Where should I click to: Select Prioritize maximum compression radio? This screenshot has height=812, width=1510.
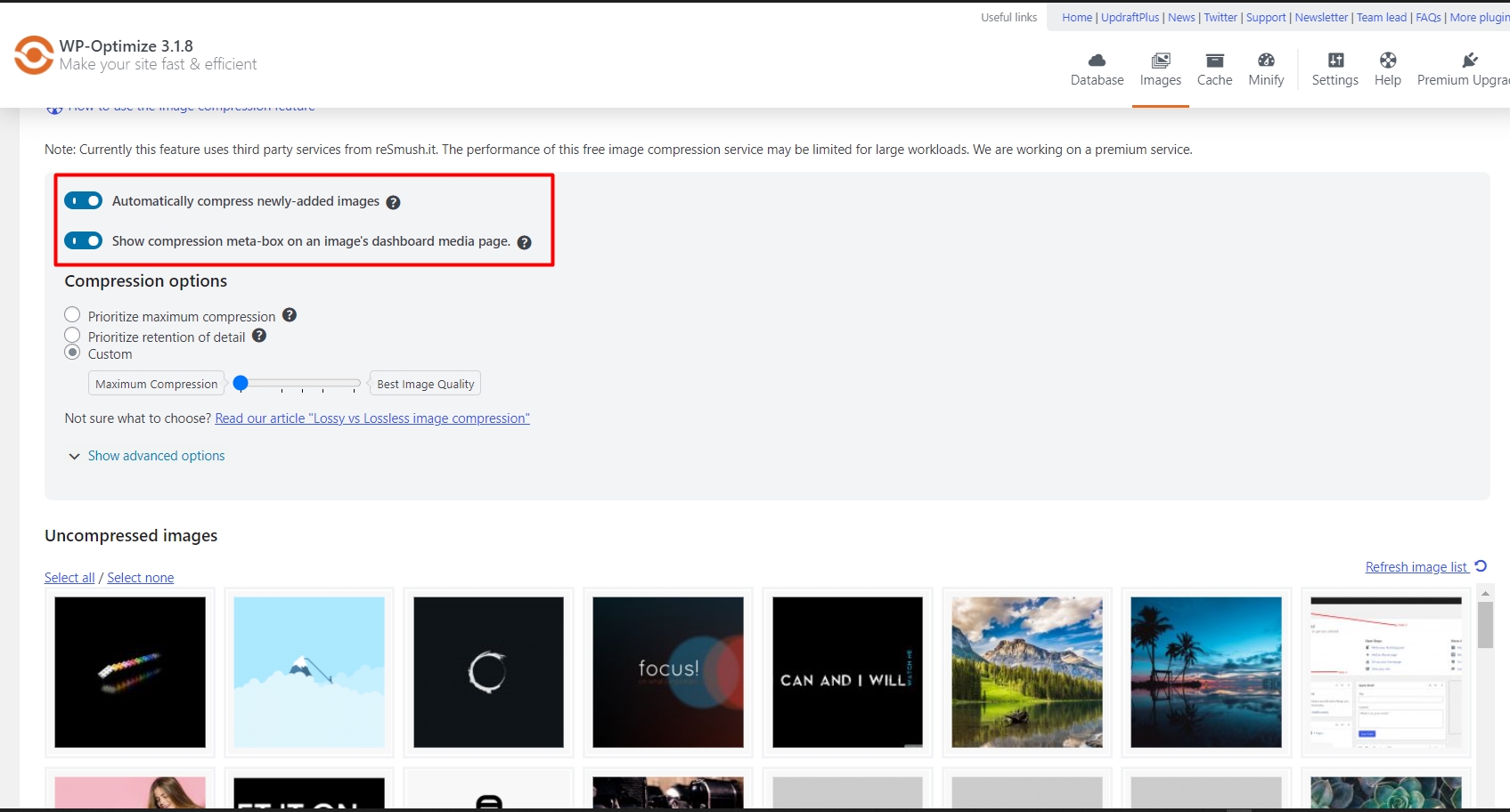[x=72, y=315]
